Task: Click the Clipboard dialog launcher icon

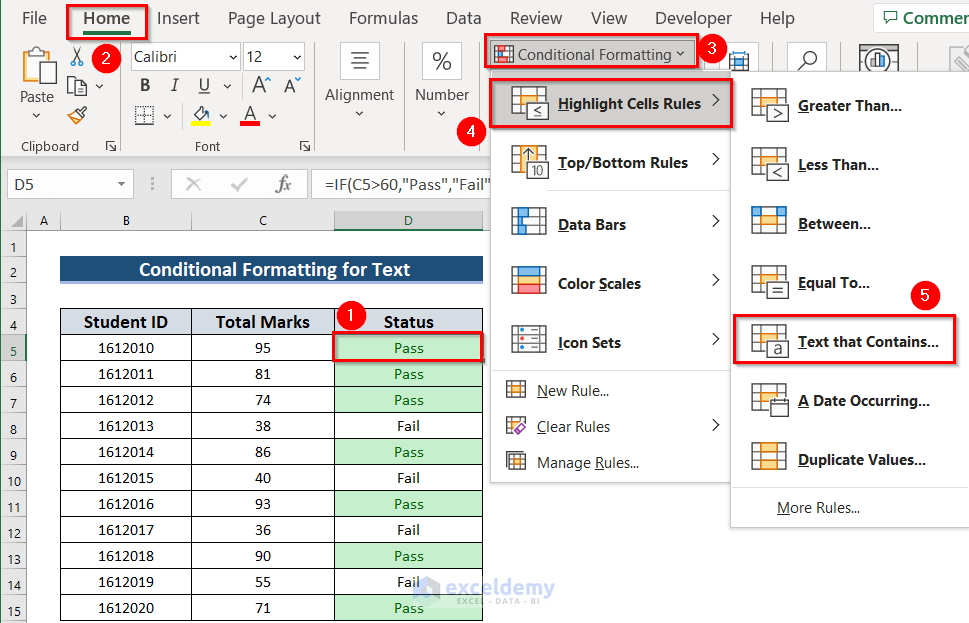Action: click(111, 146)
